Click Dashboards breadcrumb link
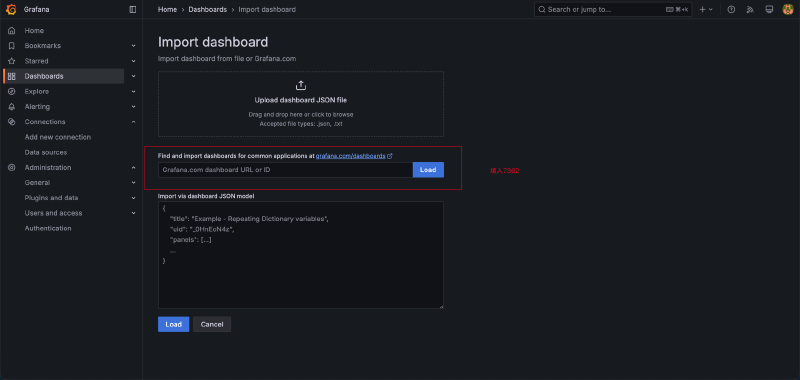The image size is (800, 380). pos(208,9)
